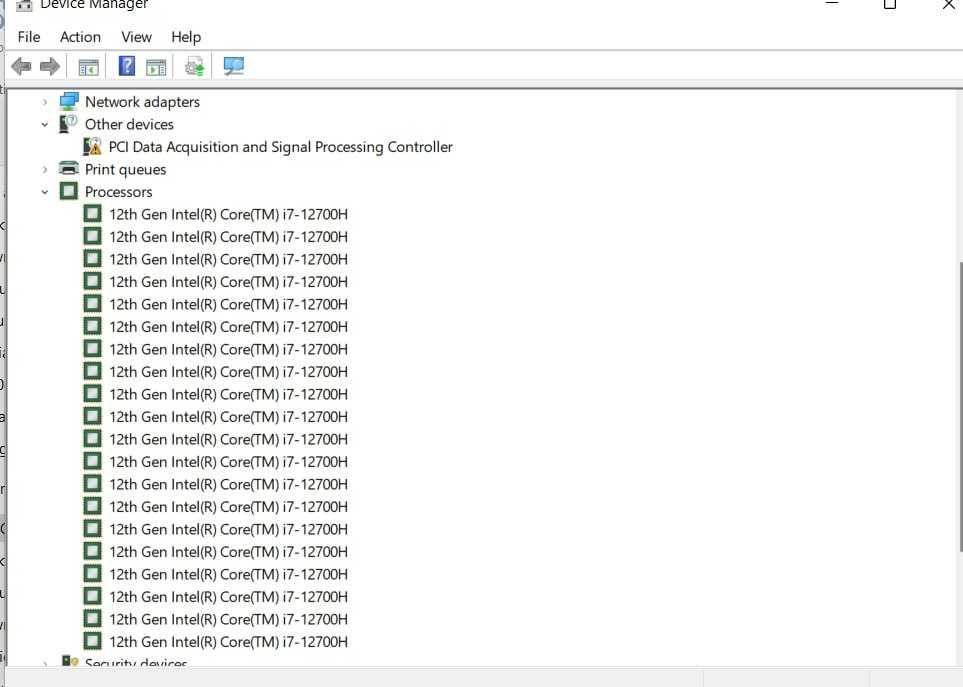Click the warning icon beside PCI Data Acquisition
The height and width of the screenshot is (687, 963).
tap(92, 147)
